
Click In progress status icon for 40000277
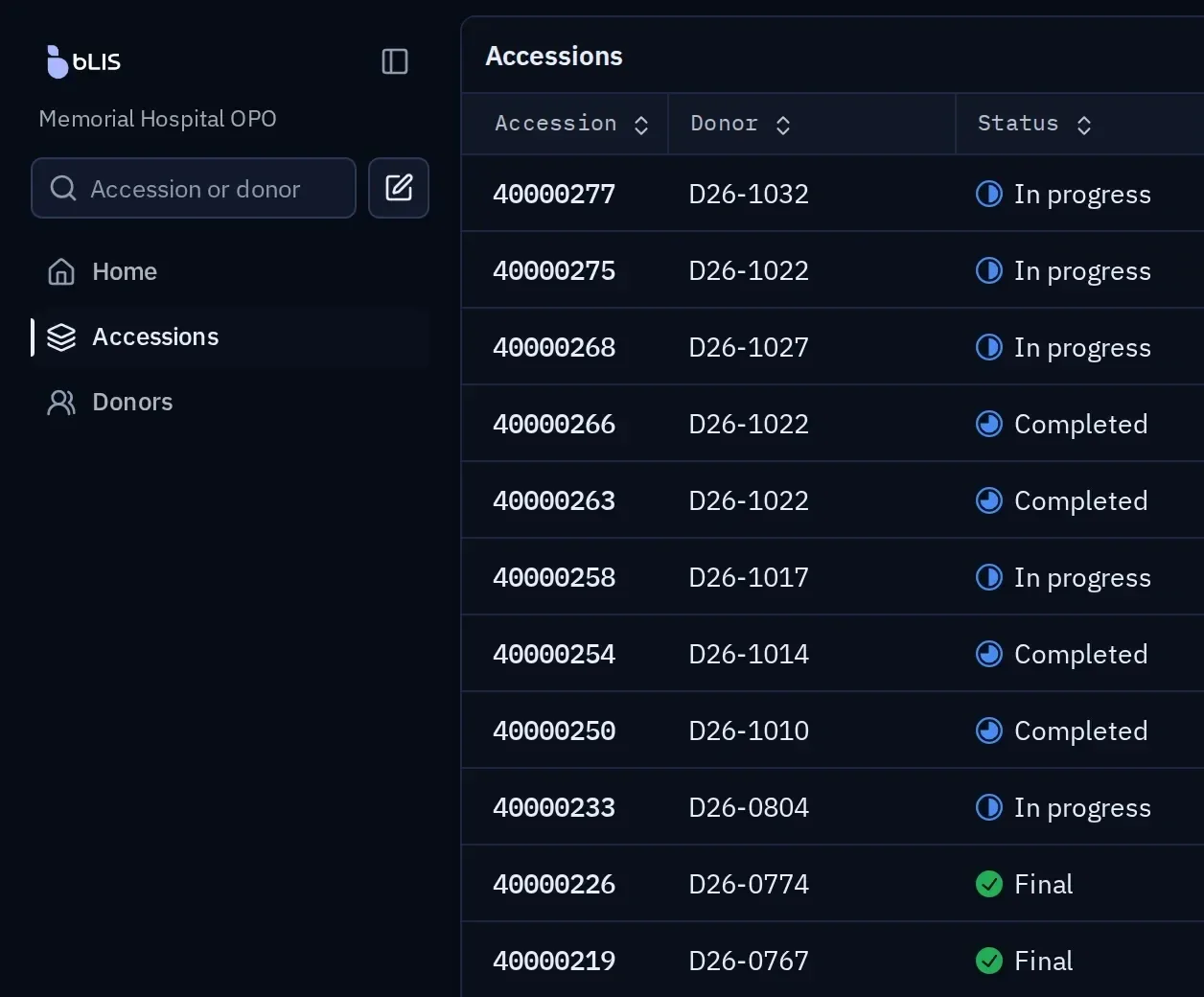pyautogui.click(x=989, y=194)
